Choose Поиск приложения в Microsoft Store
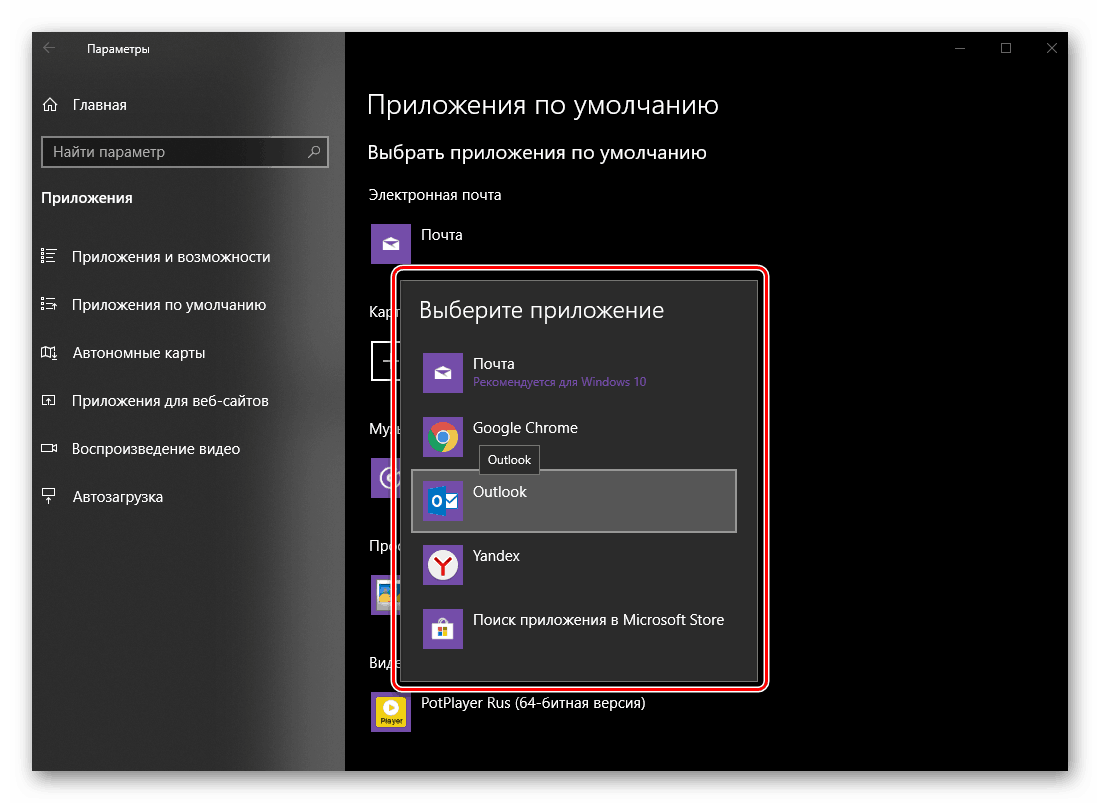 pos(574,628)
